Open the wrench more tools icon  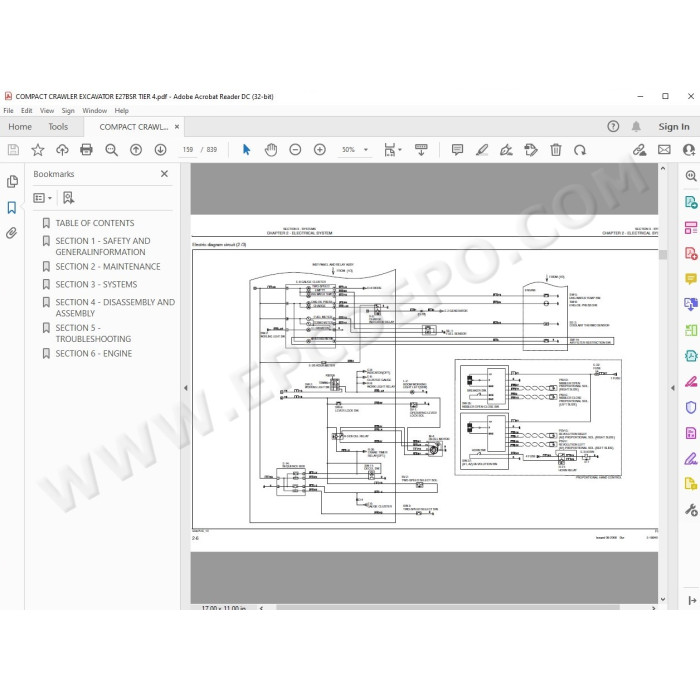pos(691,510)
